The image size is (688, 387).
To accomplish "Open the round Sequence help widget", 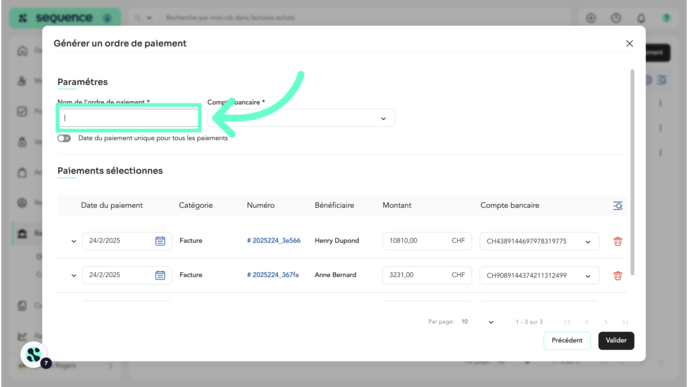I will click(34, 355).
